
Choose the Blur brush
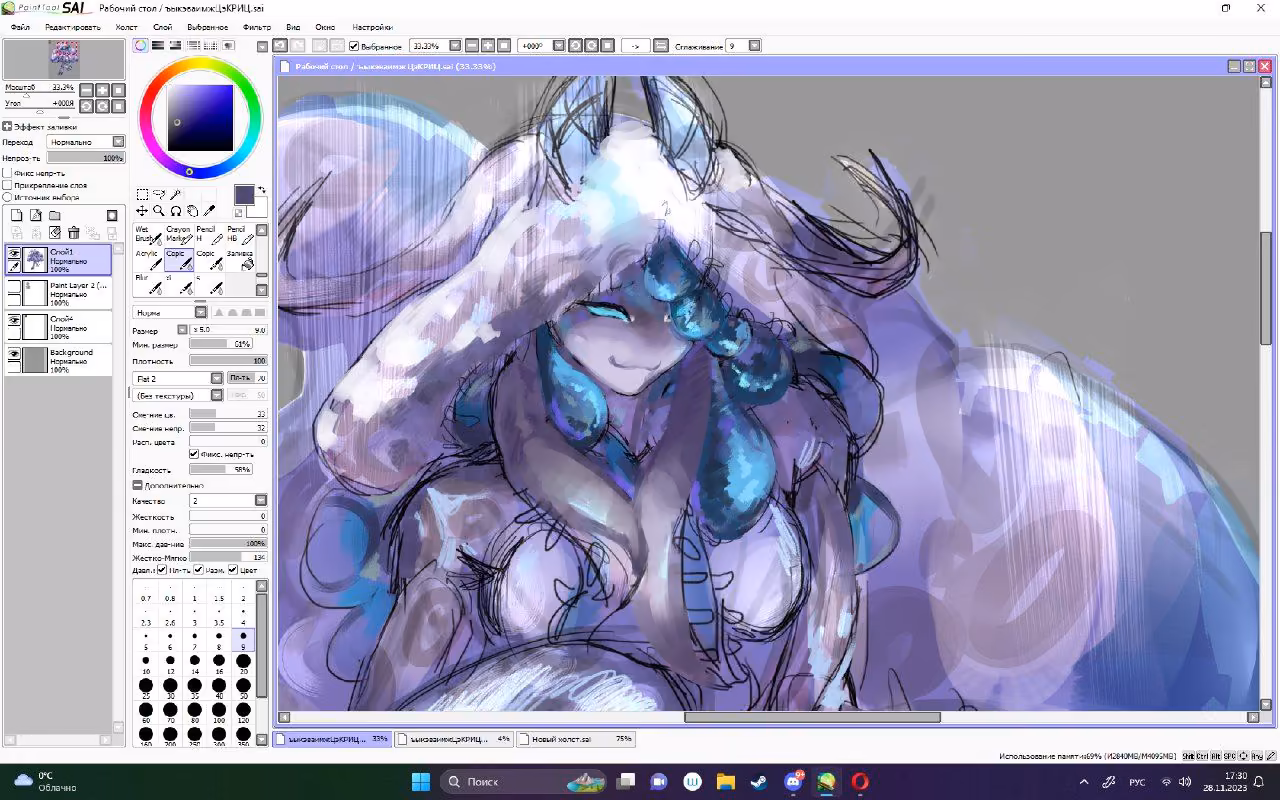click(148, 285)
